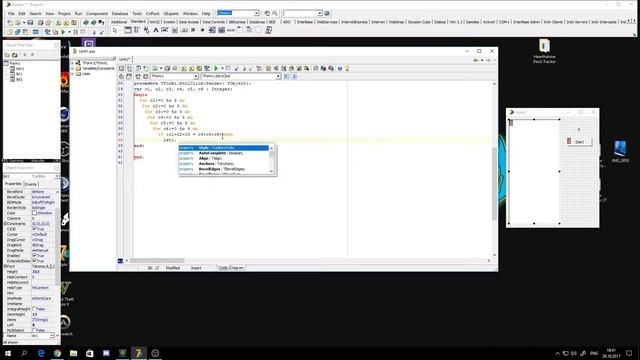Pick the ActionList component at palette end

click(269, 30)
